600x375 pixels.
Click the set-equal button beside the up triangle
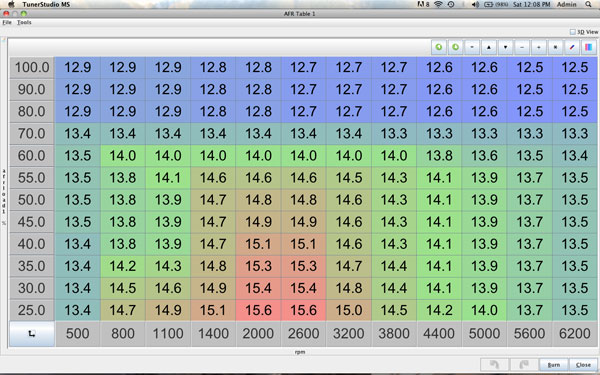[x=472, y=47]
